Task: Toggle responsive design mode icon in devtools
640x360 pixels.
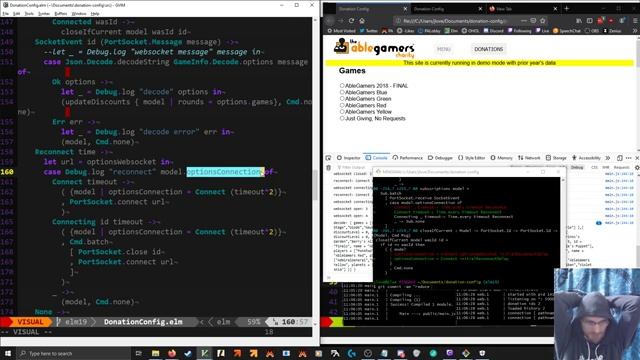Action: pyautogui.click(x=620, y=158)
